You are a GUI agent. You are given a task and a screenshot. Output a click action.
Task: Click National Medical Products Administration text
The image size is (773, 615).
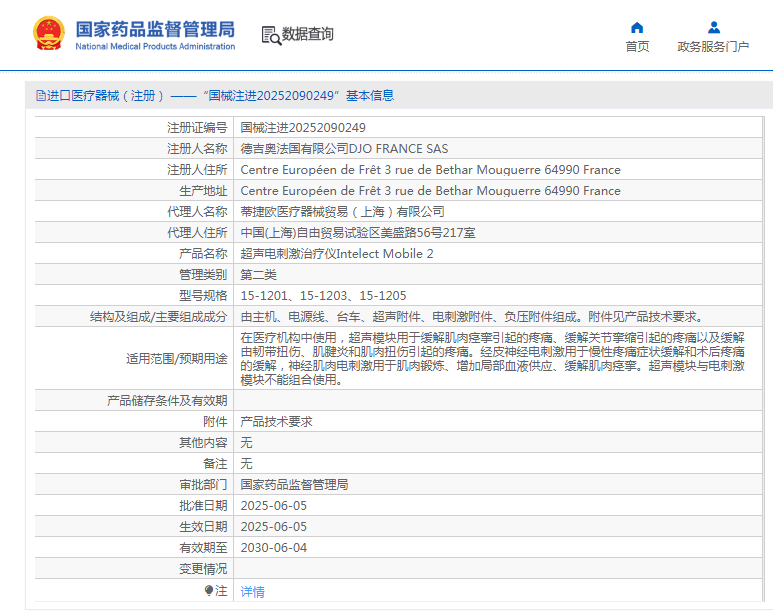tap(155, 46)
